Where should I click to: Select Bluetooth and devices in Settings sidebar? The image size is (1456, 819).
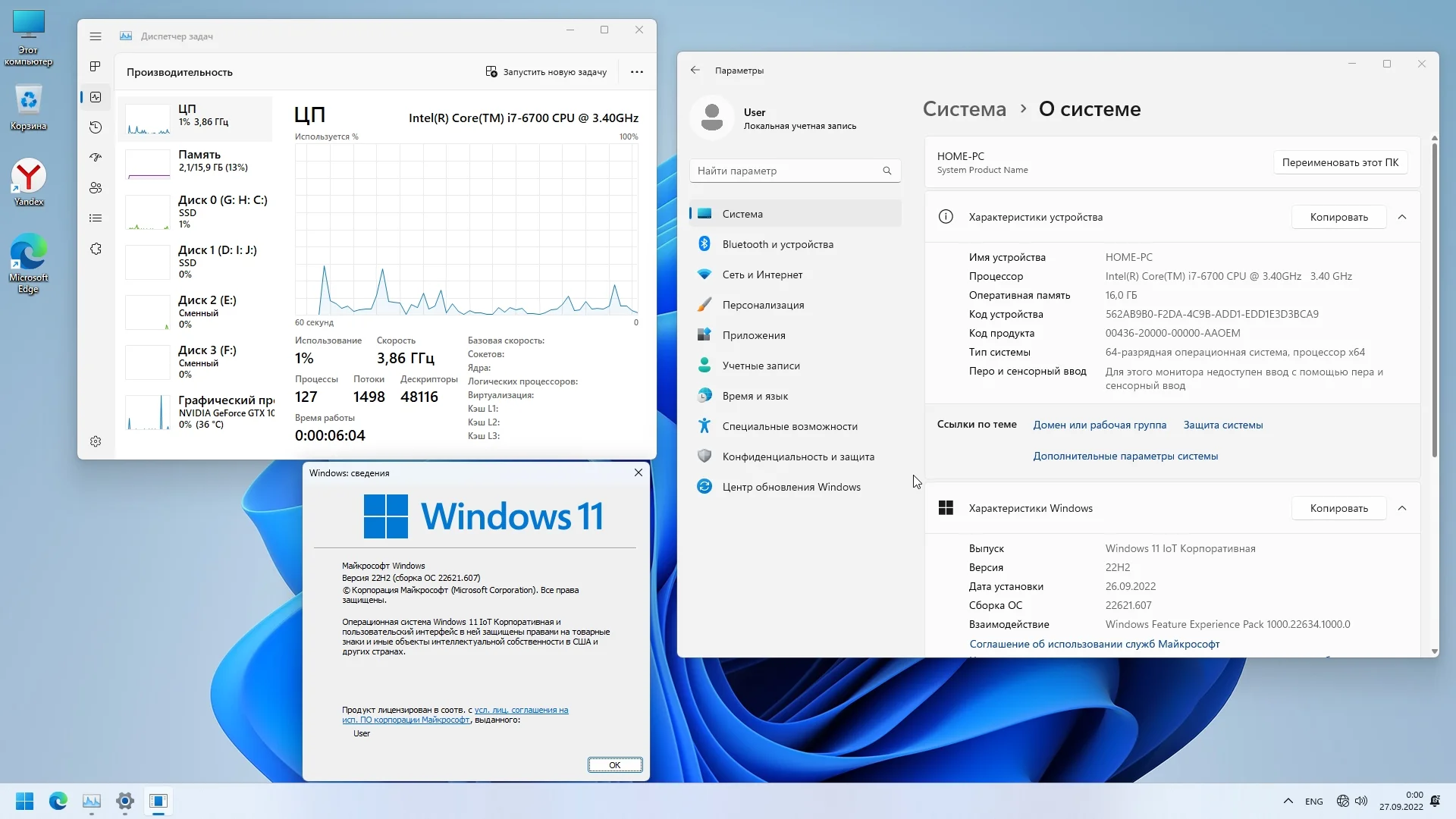[777, 244]
